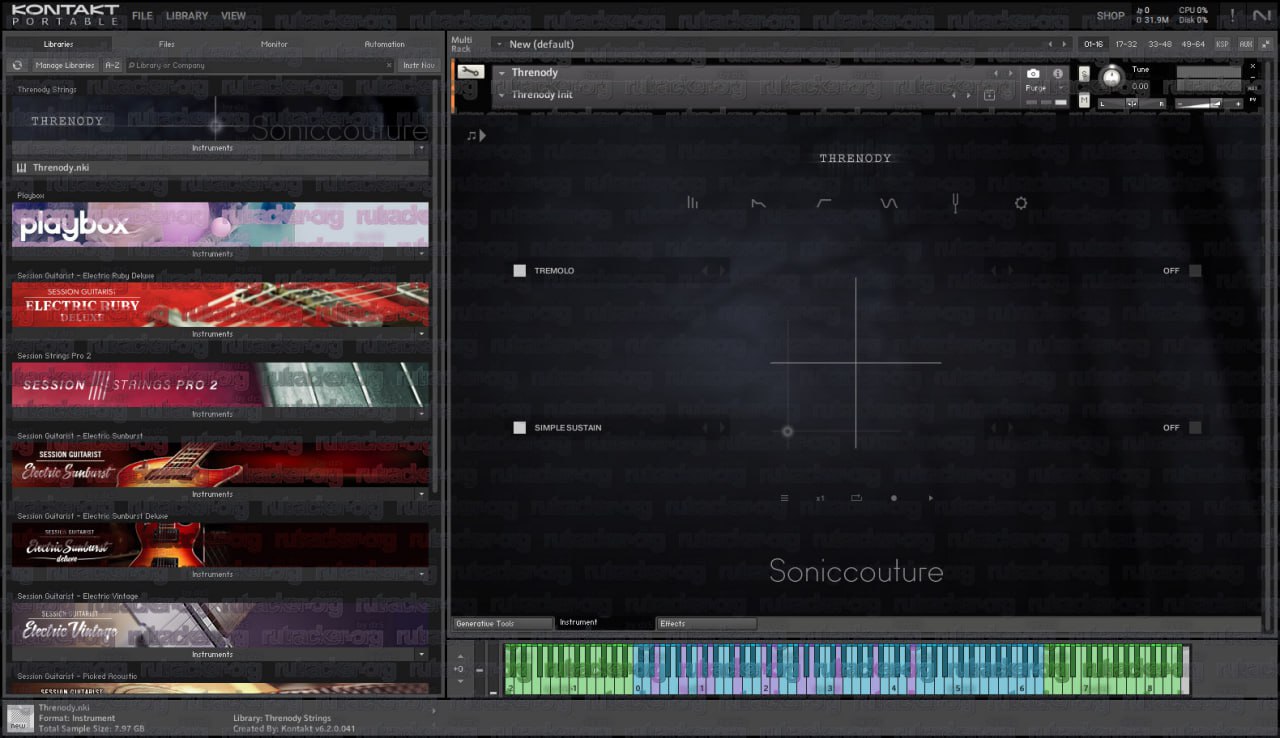Viewport: 1280px width, 738px height.
Task: Toggle the KSP button
Action: click(1222, 44)
